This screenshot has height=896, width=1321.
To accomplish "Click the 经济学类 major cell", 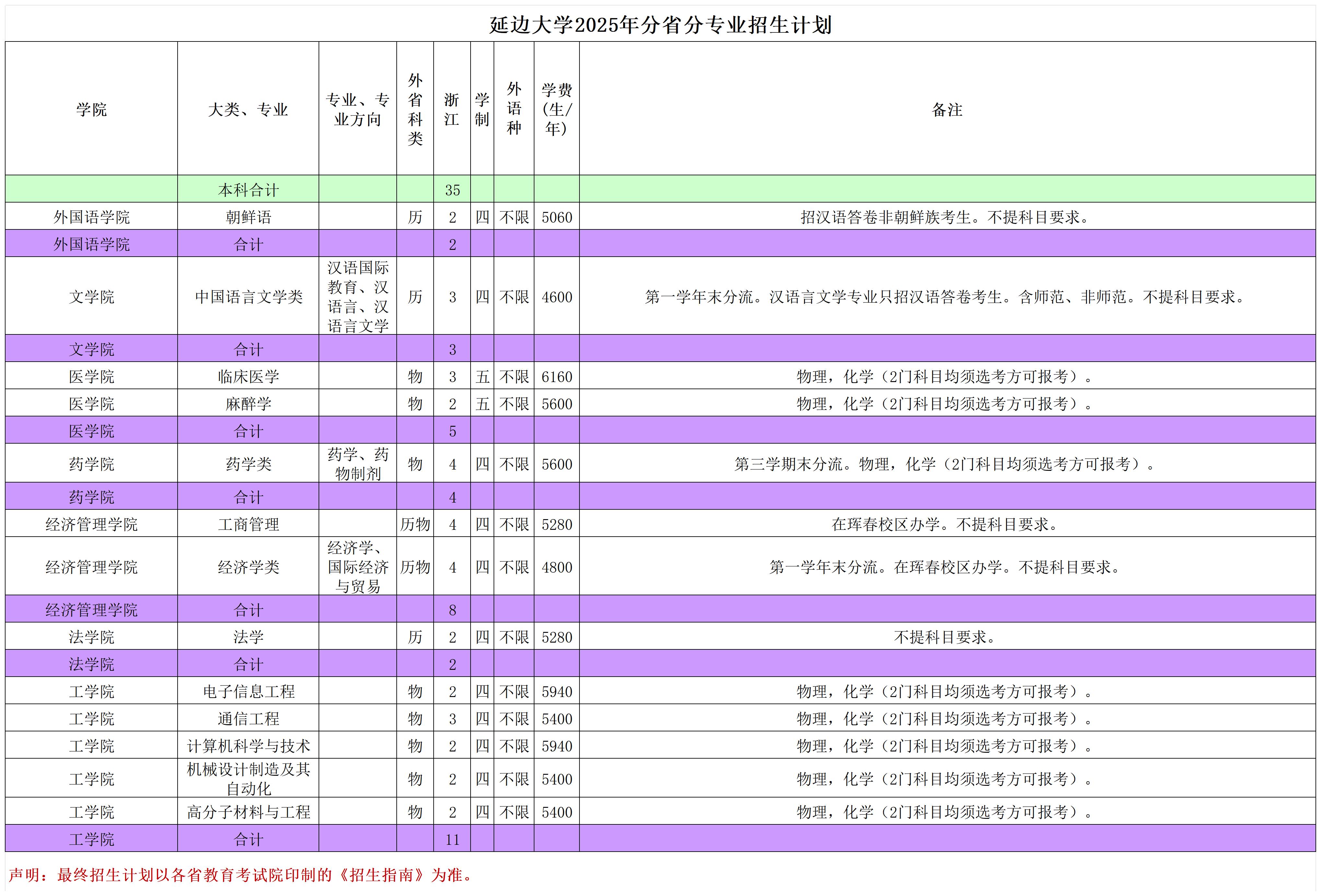I will coord(248,566).
